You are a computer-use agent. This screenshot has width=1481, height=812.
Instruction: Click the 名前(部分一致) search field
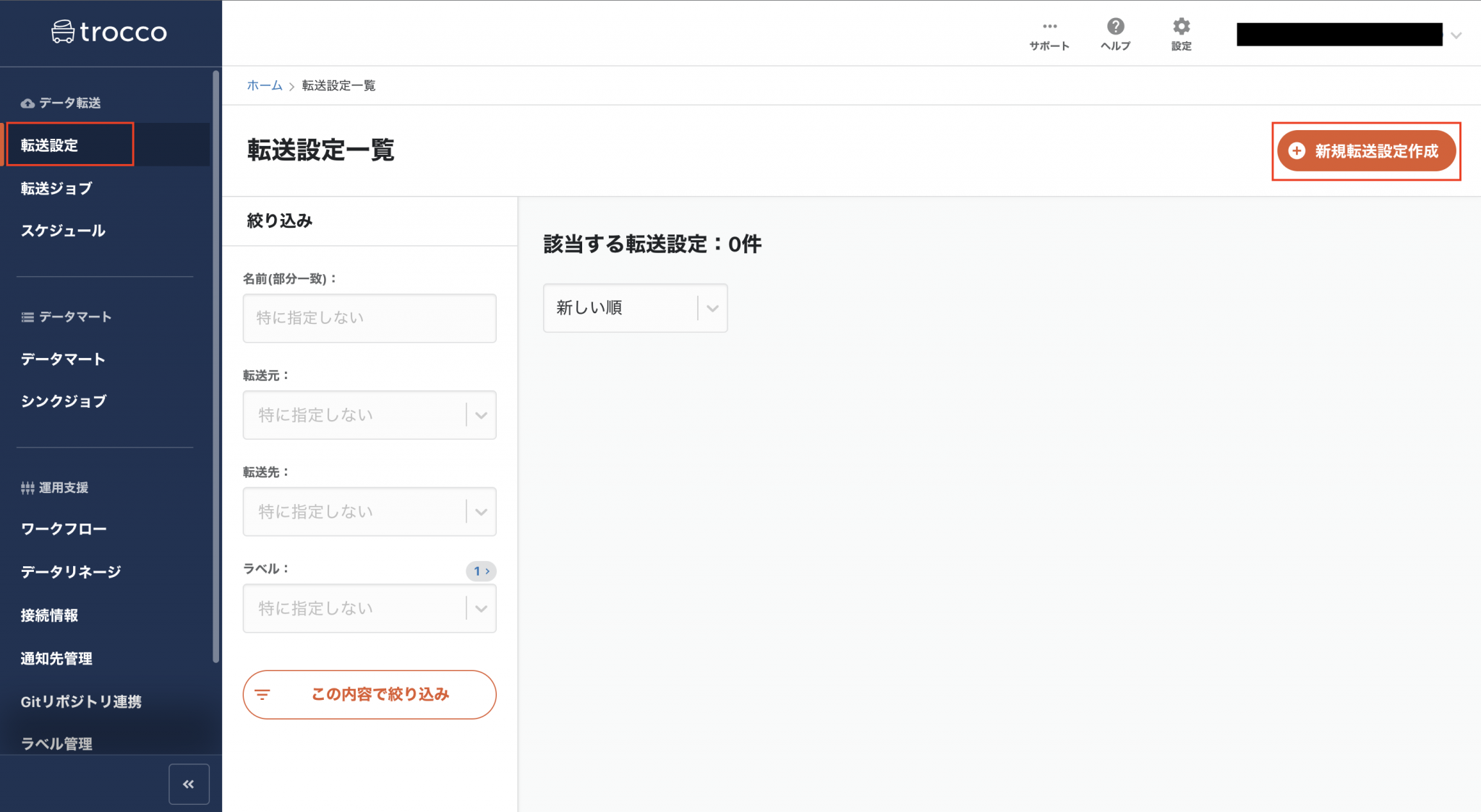(369, 318)
